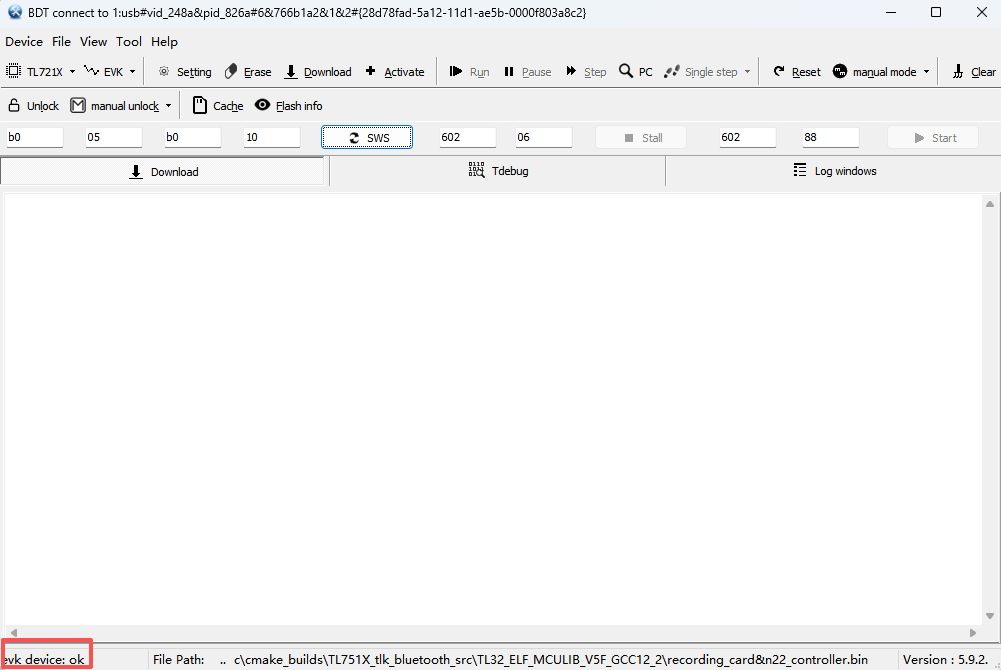1001x670 pixels.
Task: Click the first b0 input field
Action: click(34, 137)
